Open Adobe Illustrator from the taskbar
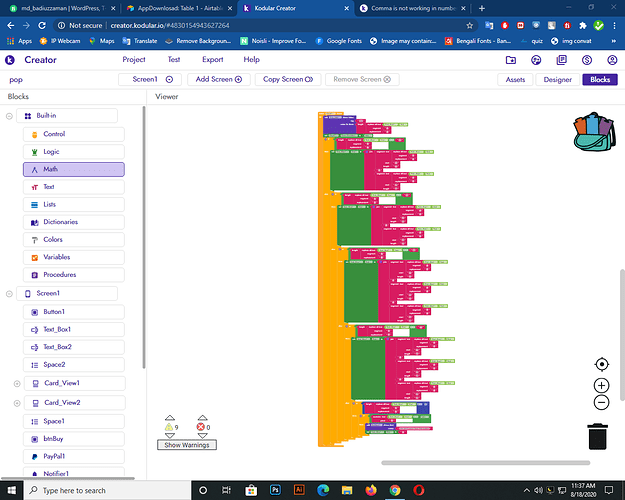The image size is (625, 500). (299, 491)
